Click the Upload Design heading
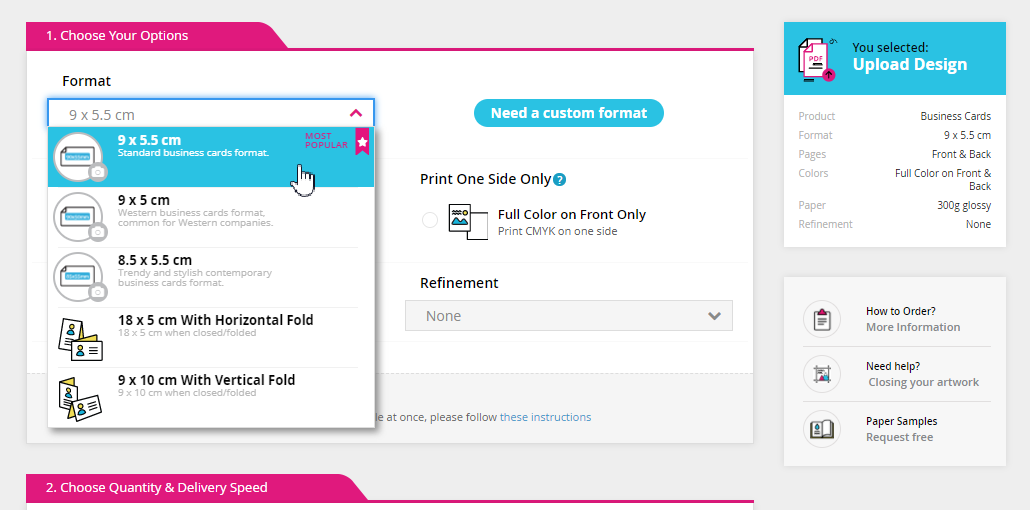The width and height of the screenshot is (1030, 510). point(910,64)
